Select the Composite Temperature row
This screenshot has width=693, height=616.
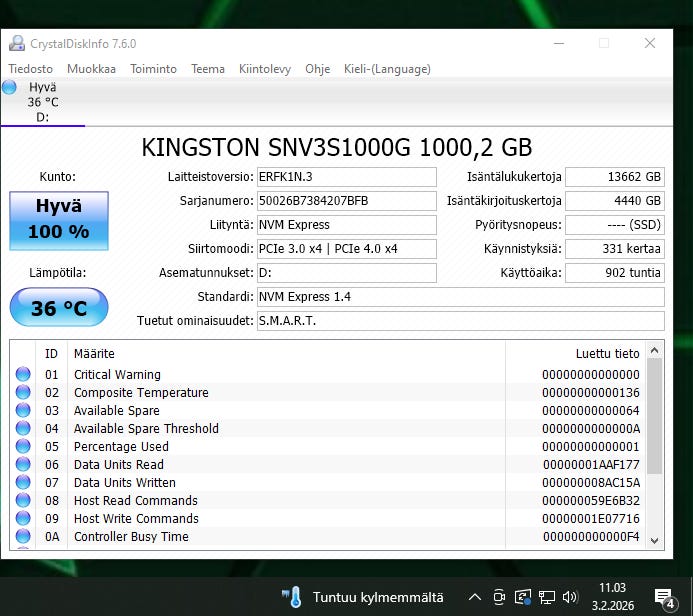[x=141, y=393]
